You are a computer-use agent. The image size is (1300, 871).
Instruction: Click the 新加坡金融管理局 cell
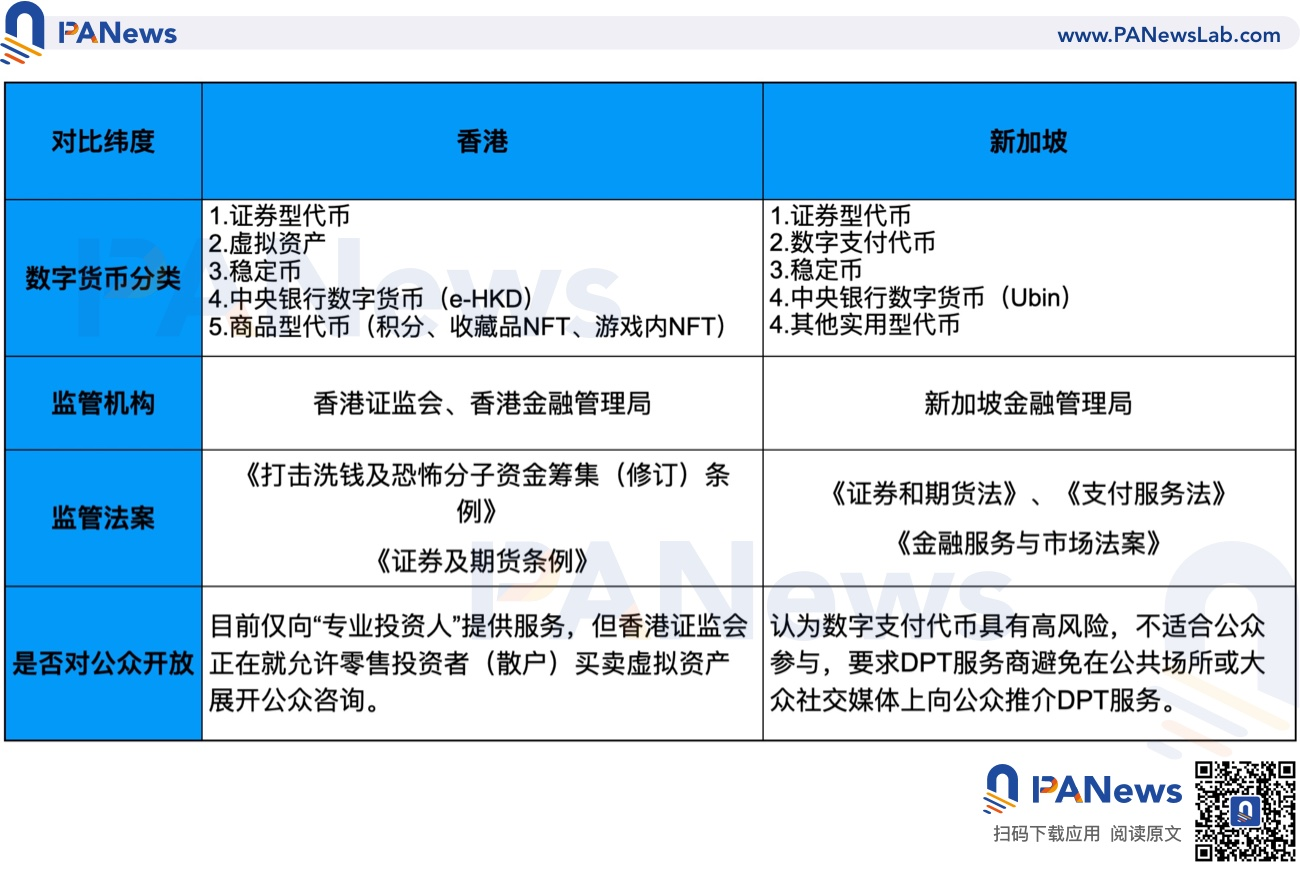point(1029,404)
